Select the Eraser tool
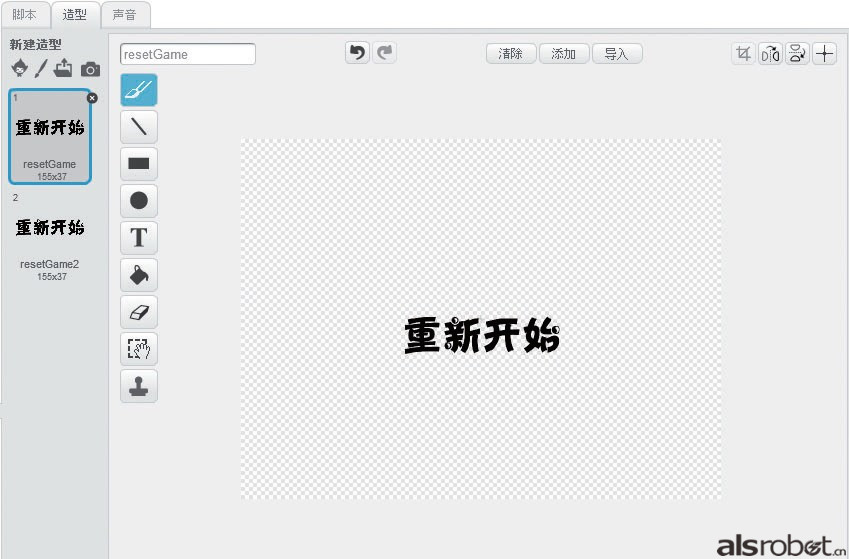This screenshot has height=559, width=849. (x=139, y=312)
